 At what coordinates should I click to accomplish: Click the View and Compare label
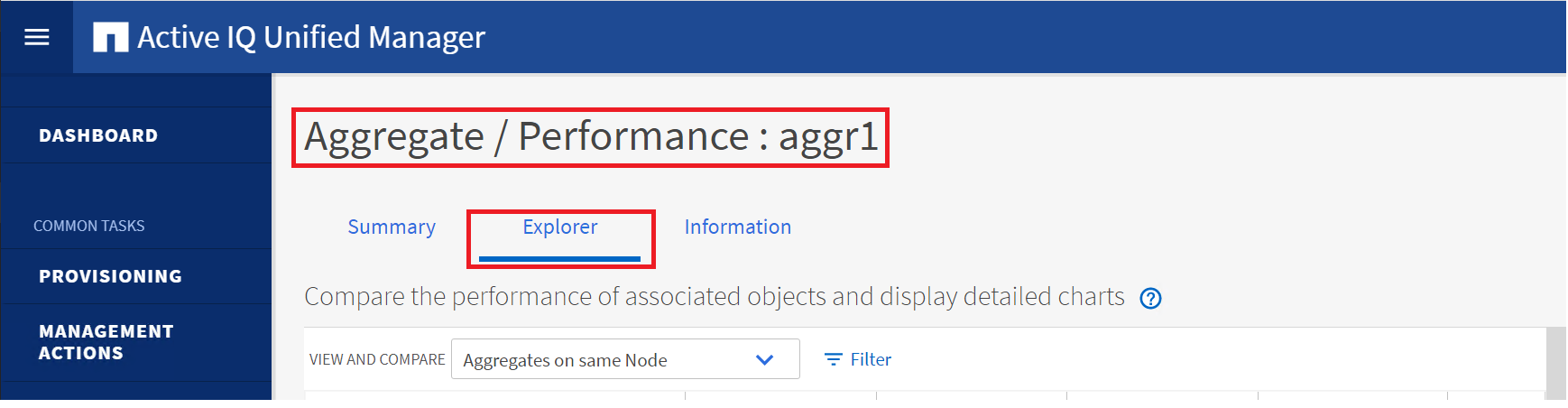(377, 359)
